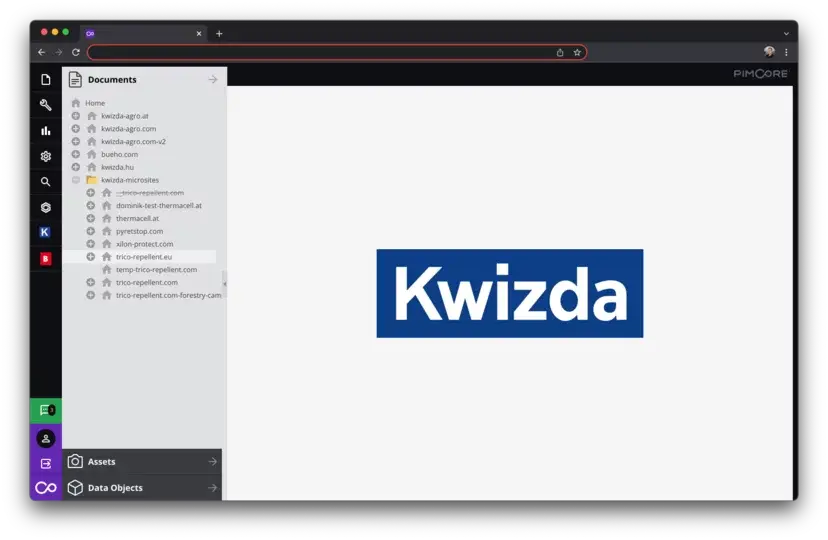The height and width of the screenshot is (540, 828).
Task: Select kwizda.hu document
Action: (x=117, y=167)
